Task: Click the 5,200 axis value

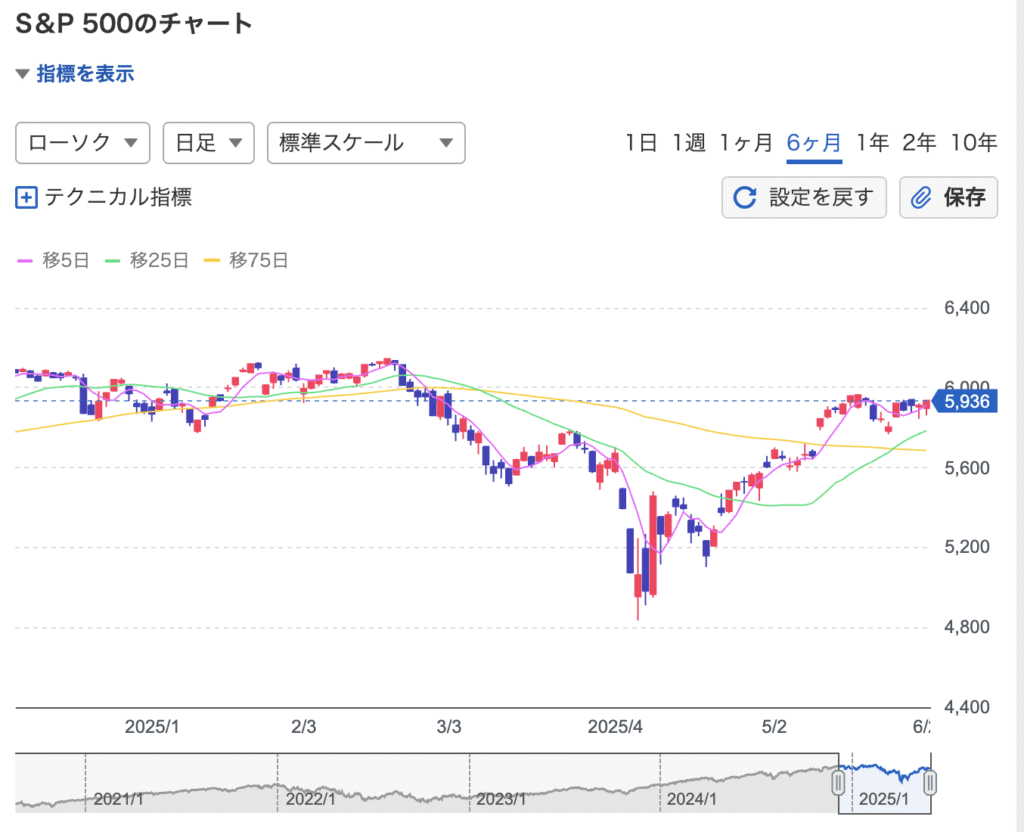Action: (x=967, y=547)
